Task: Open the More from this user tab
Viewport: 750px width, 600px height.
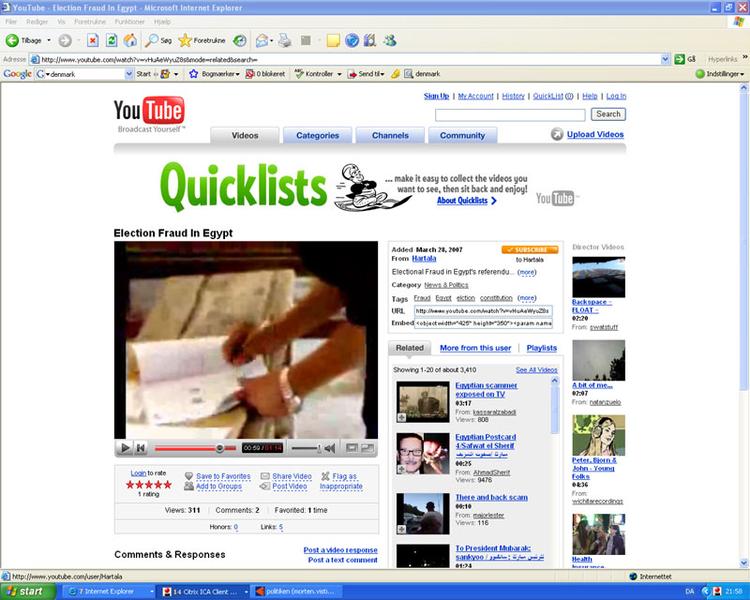Action: point(475,348)
